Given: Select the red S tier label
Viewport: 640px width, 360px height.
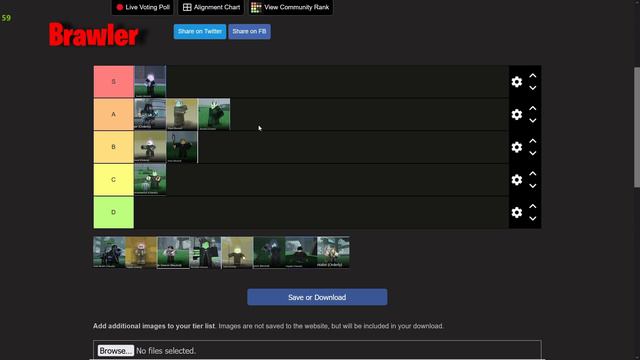Looking at the screenshot, I should tap(113, 82).
